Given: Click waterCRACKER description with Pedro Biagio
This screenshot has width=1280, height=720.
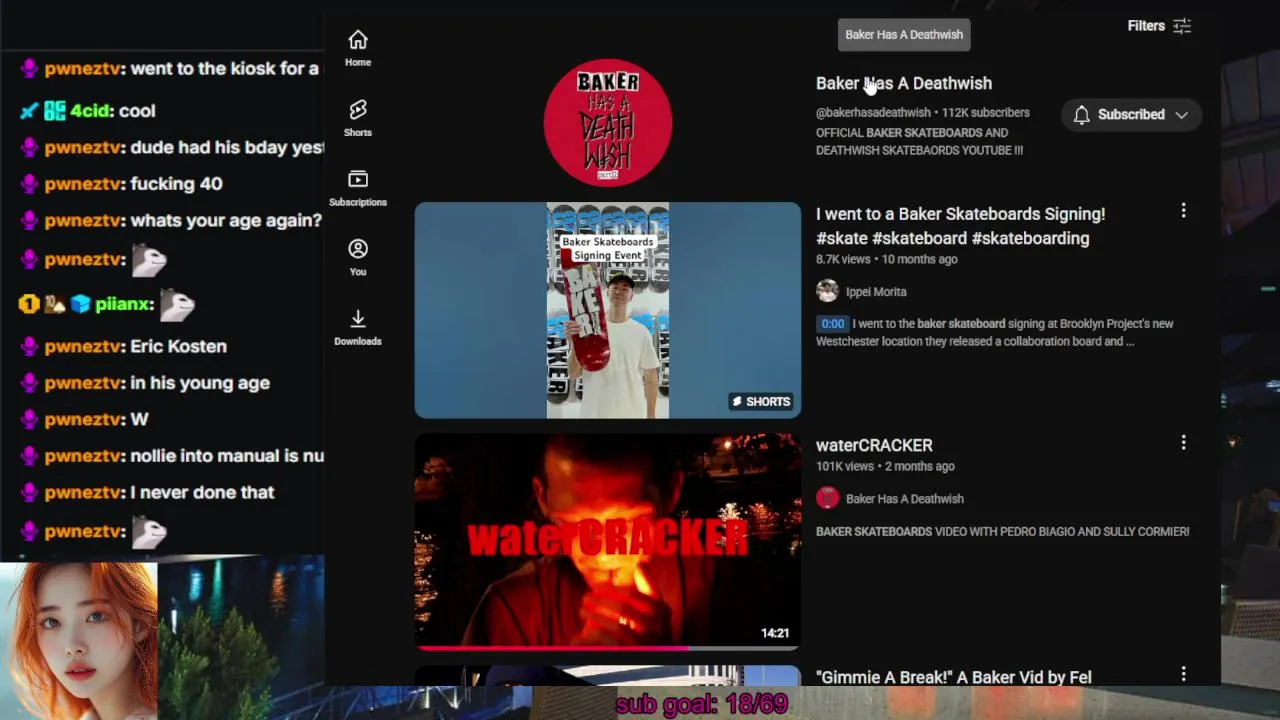Looking at the screenshot, I should click(x=1002, y=532).
